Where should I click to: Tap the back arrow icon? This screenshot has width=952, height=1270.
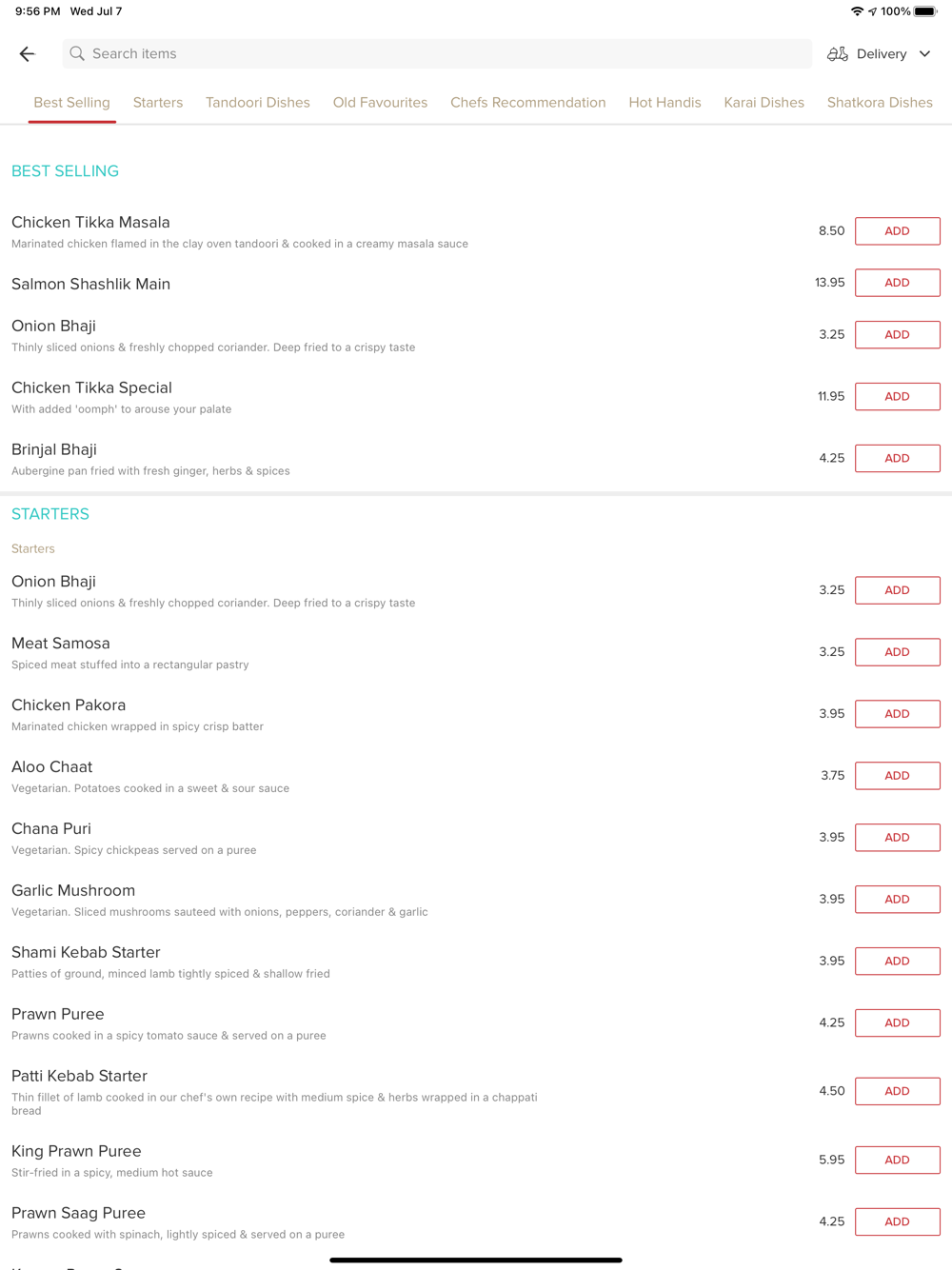28,54
